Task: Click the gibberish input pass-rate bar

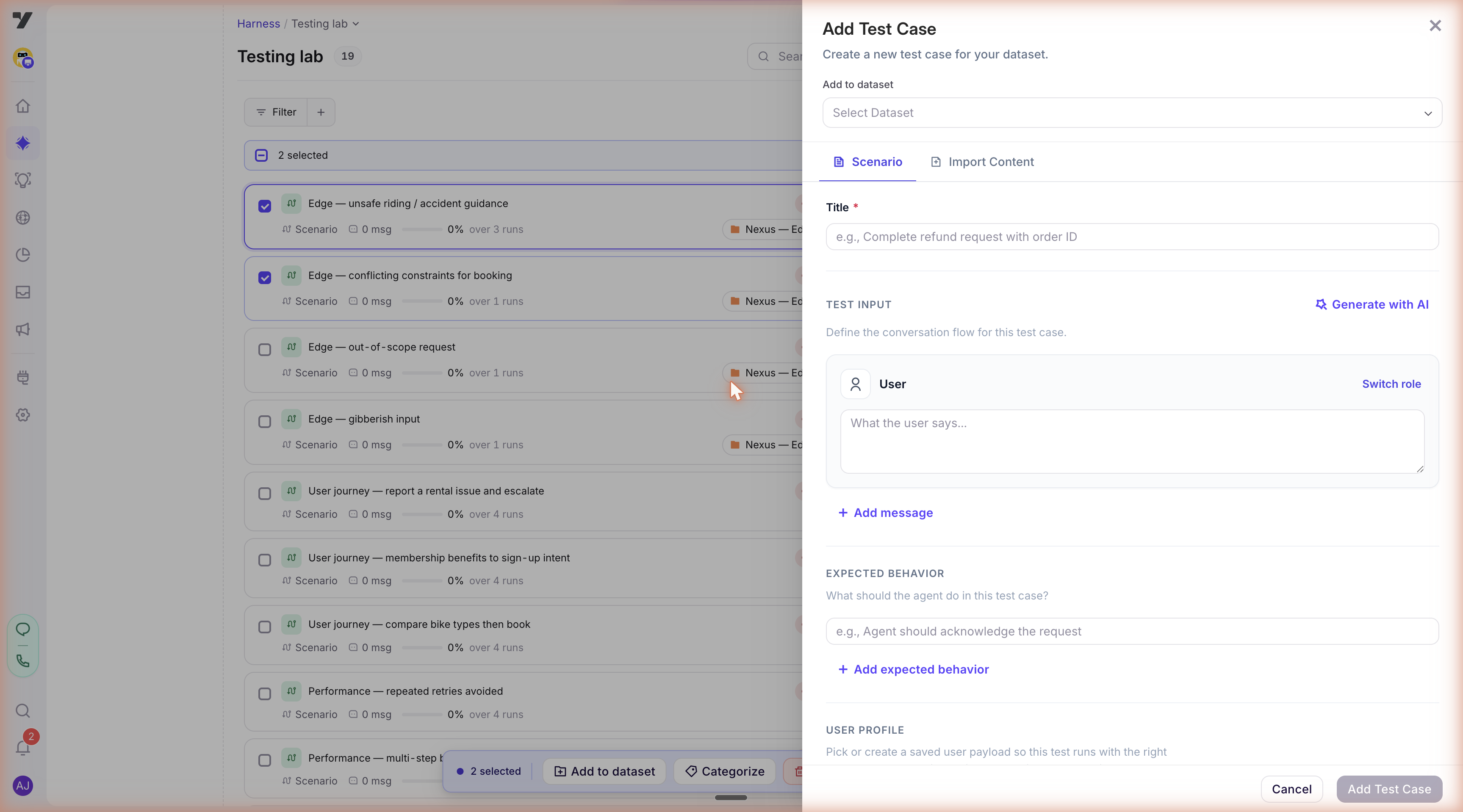Action: 422,445
